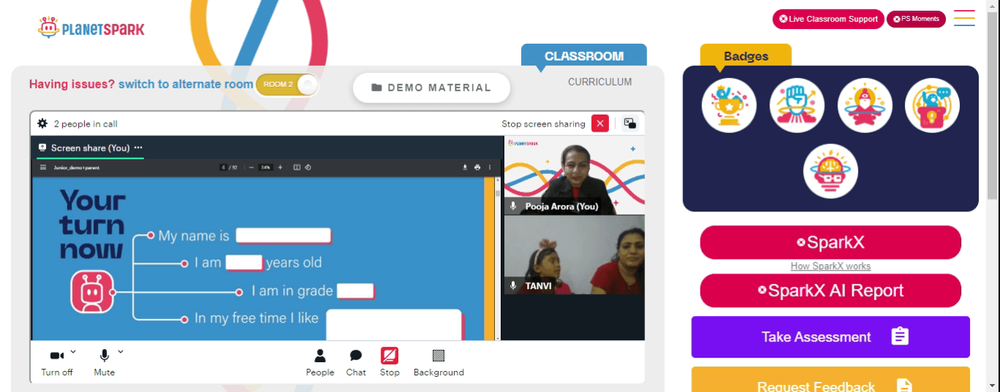This screenshot has width=1000, height=392.
Task: Open SparkX AI Report
Action: coord(830,291)
